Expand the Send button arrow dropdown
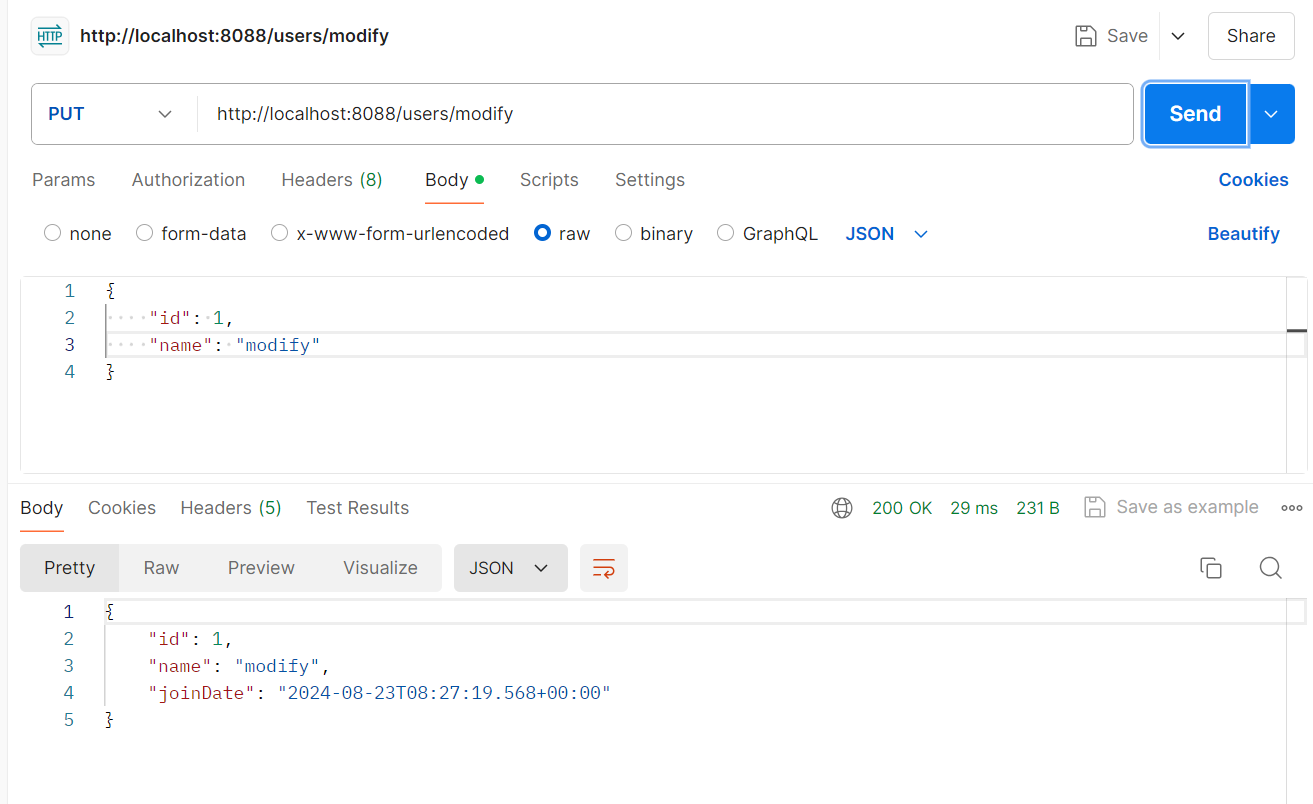 coord(1271,114)
